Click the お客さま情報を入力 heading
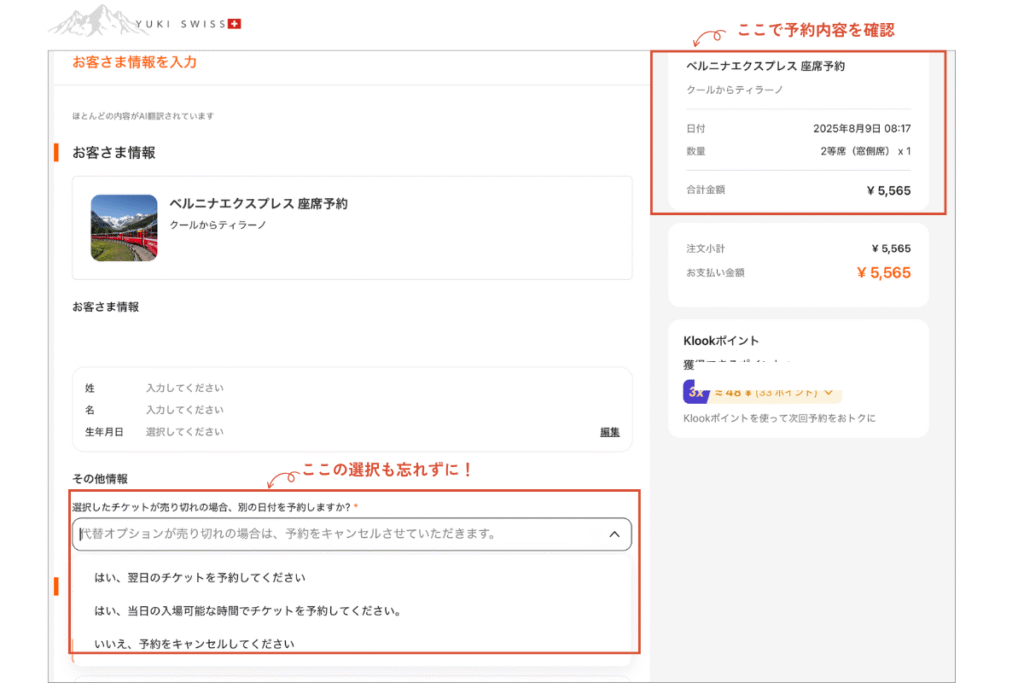 tap(135, 62)
